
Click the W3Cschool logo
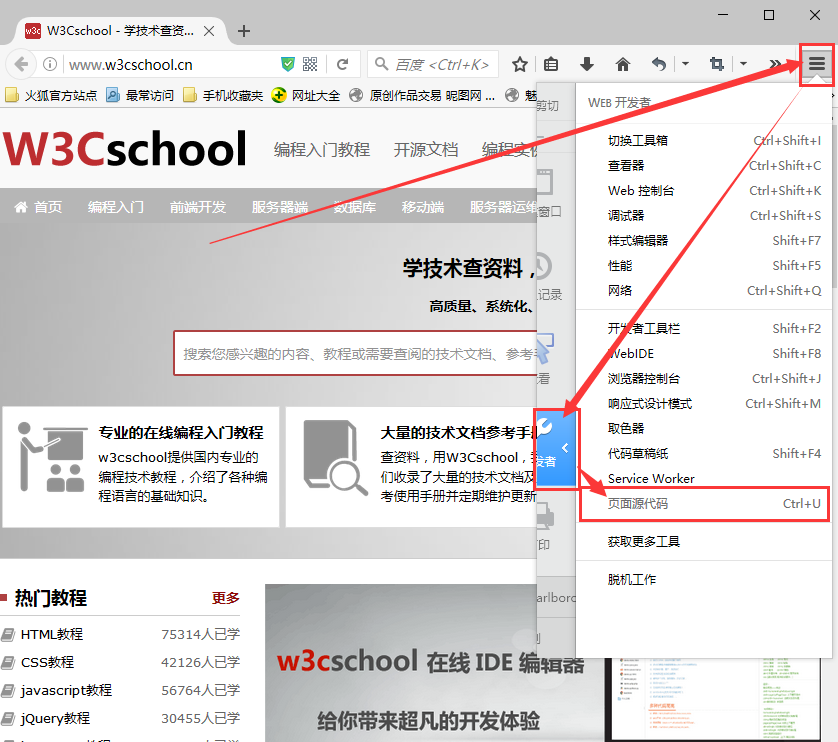tap(125, 149)
